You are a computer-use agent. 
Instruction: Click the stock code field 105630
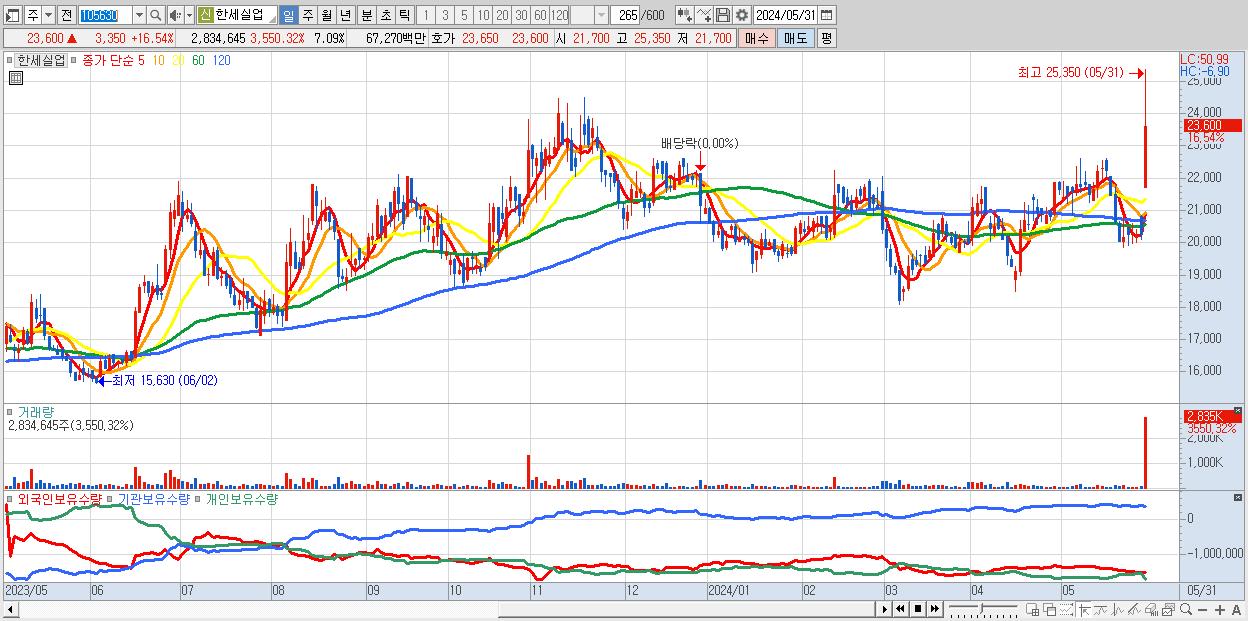click(106, 15)
